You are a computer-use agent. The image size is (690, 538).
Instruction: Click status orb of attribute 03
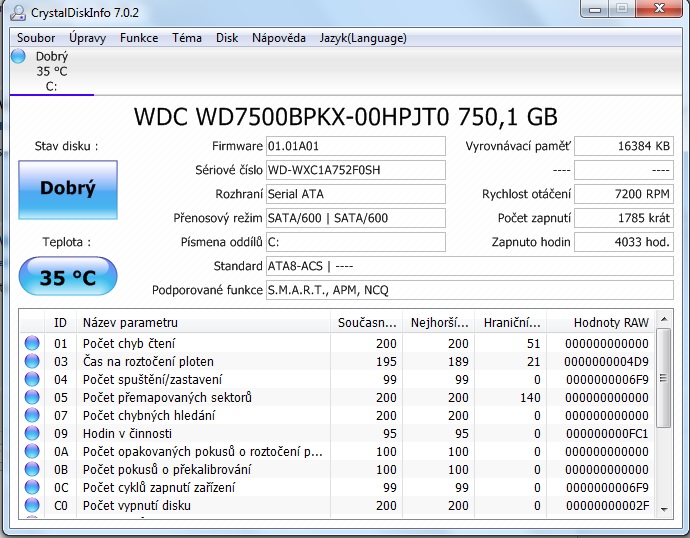tap(32, 361)
